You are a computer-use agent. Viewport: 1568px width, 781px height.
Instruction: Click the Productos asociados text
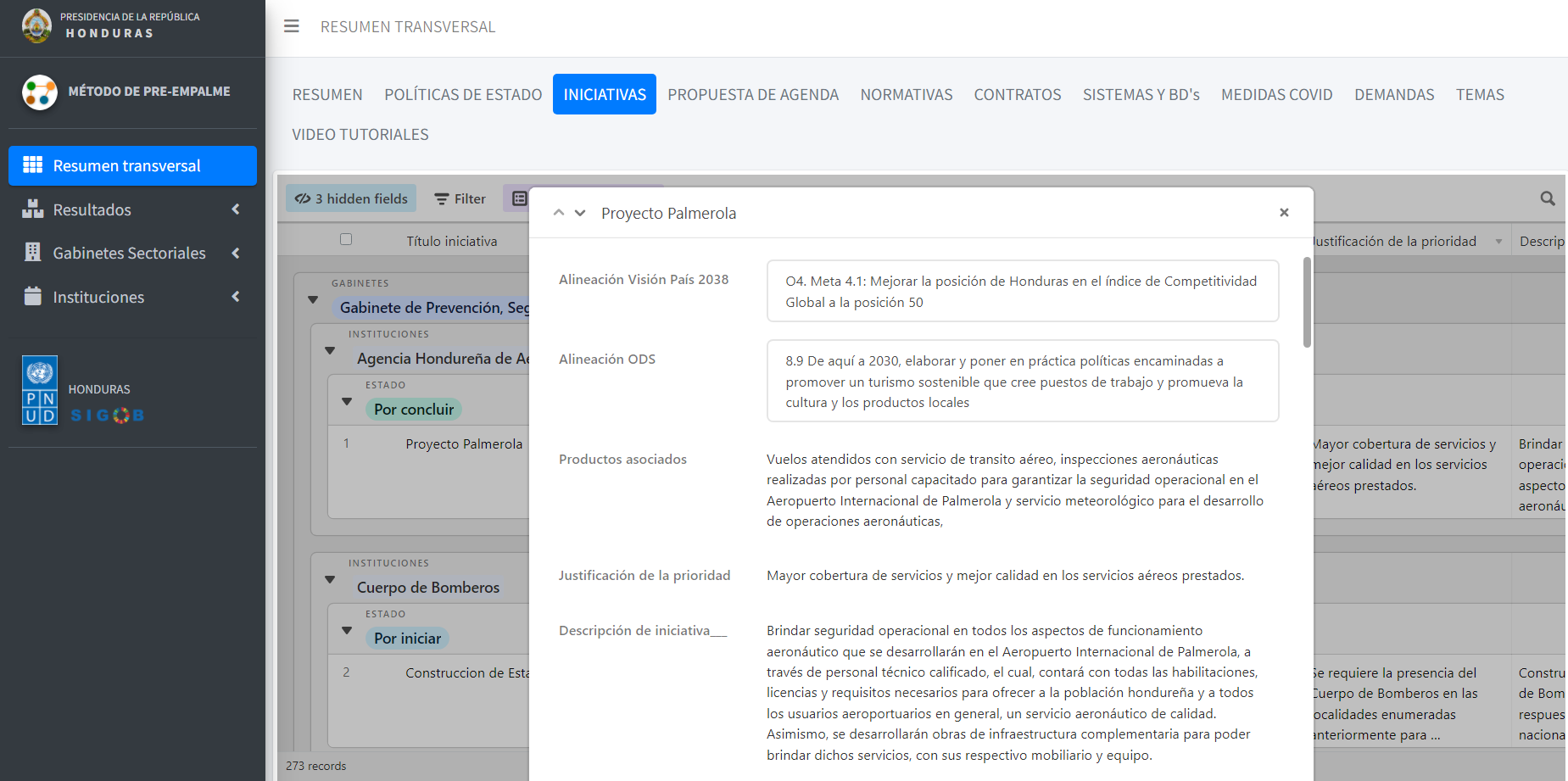(x=1015, y=490)
